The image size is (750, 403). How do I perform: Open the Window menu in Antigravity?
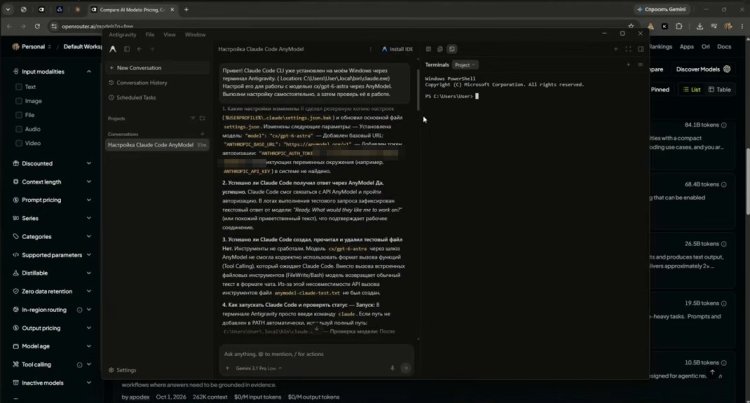(x=195, y=35)
